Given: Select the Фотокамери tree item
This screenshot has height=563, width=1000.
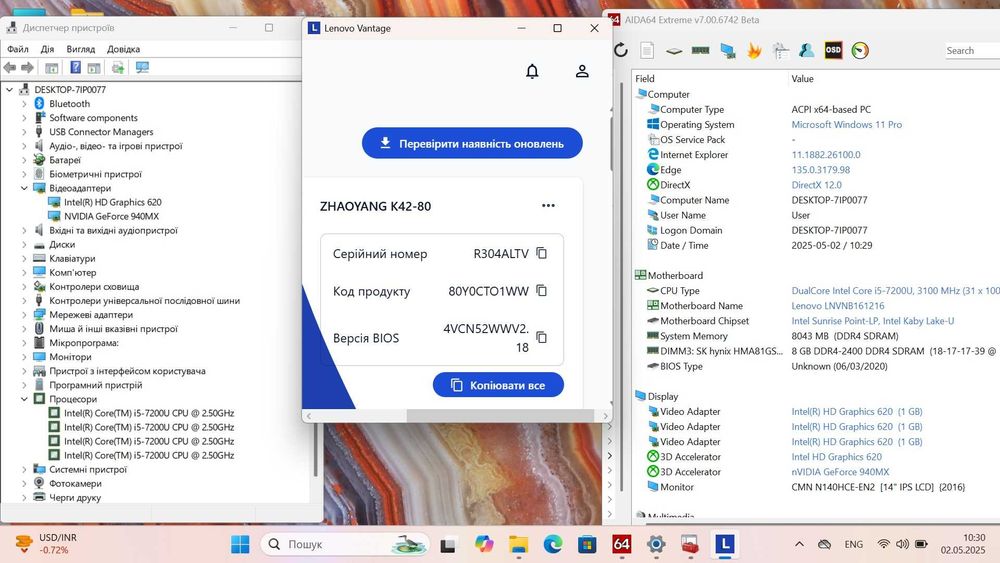Looking at the screenshot, I should coord(75,483).
